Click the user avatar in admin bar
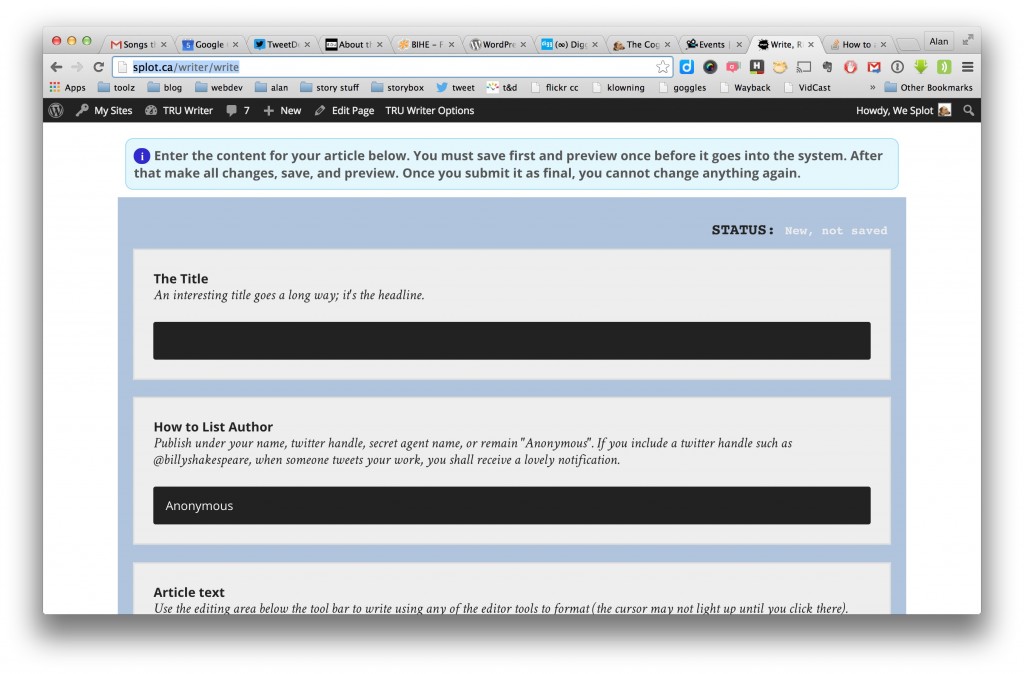 click(944, 110)
